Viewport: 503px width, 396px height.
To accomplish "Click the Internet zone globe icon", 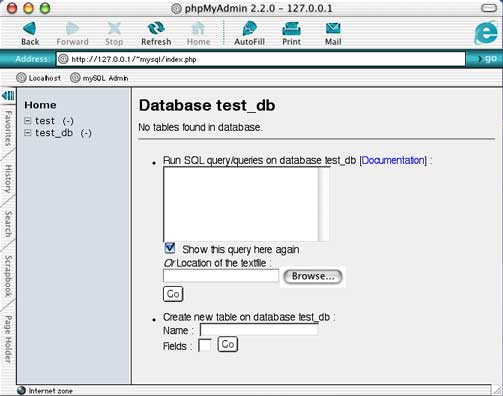I will 21,390.
